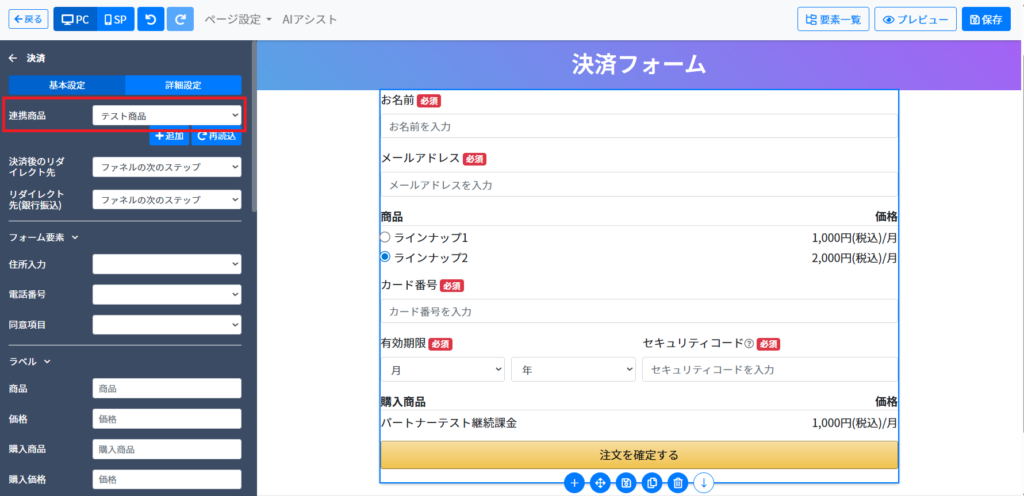
Task: Open the 月 expiry month dropdown
Action: coord(442,369)
